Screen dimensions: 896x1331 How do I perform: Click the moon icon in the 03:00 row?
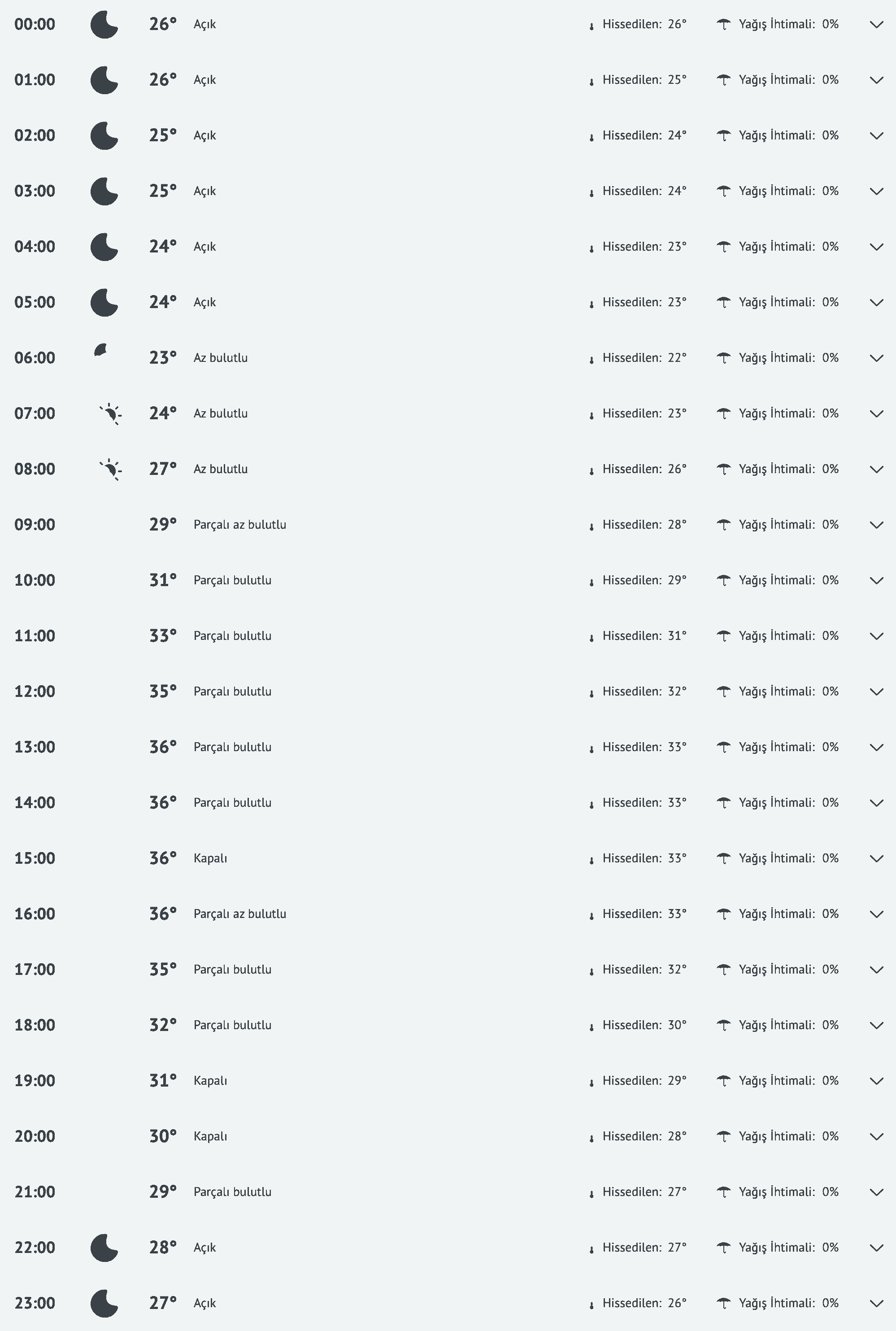click(104, 191)
